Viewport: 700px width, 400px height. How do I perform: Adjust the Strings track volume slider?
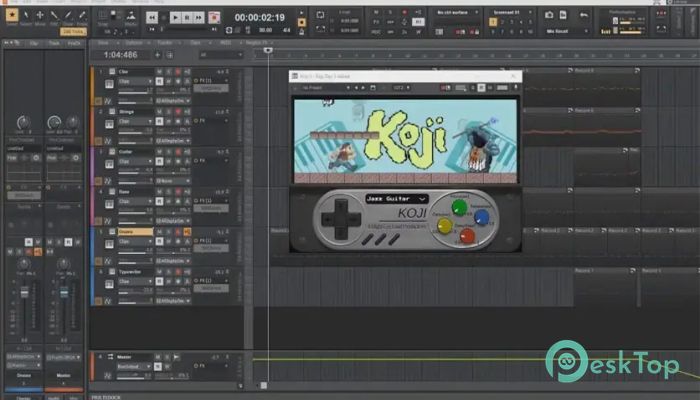click(135, 133)
